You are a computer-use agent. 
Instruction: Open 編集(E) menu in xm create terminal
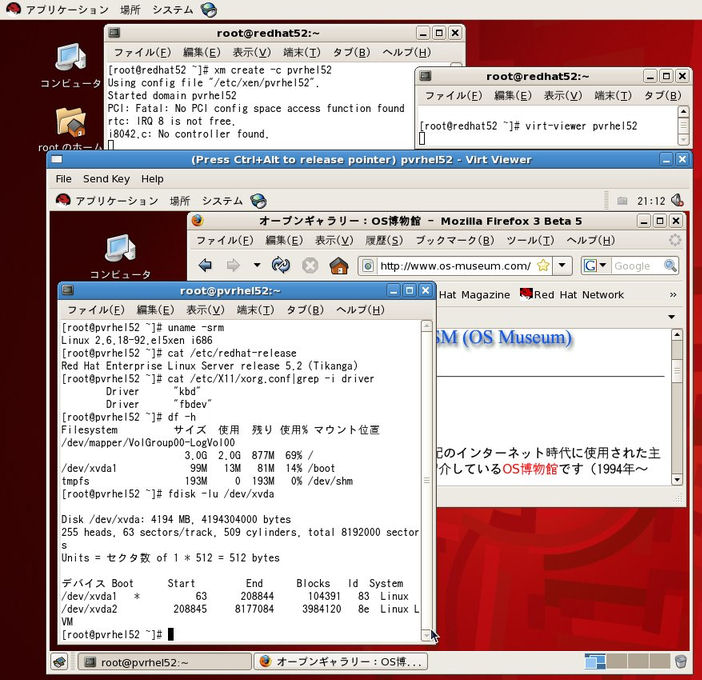202,52
